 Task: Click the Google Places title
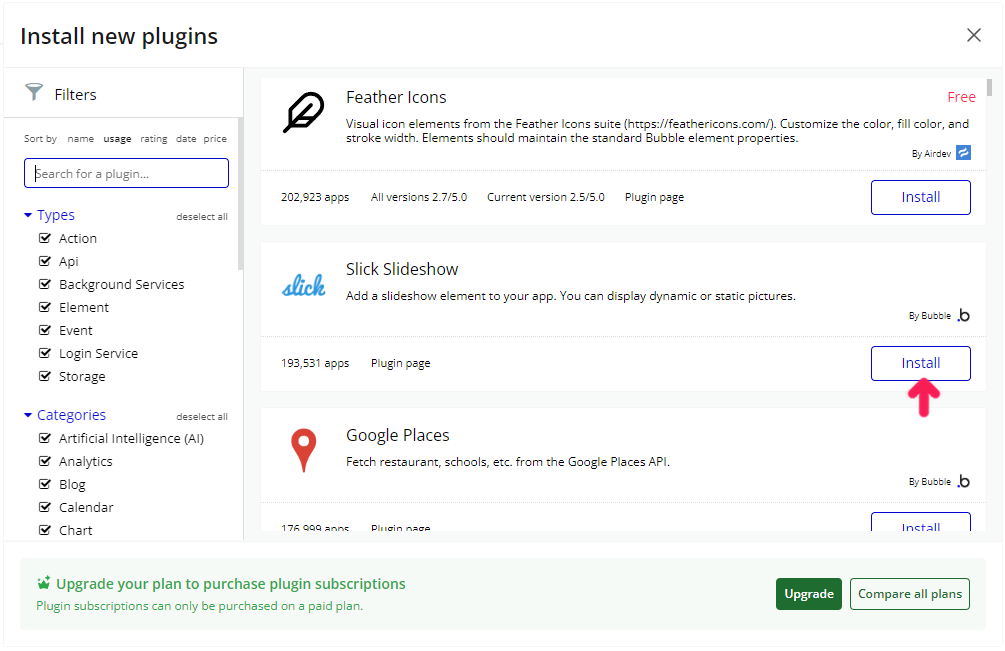coord(397,435)
